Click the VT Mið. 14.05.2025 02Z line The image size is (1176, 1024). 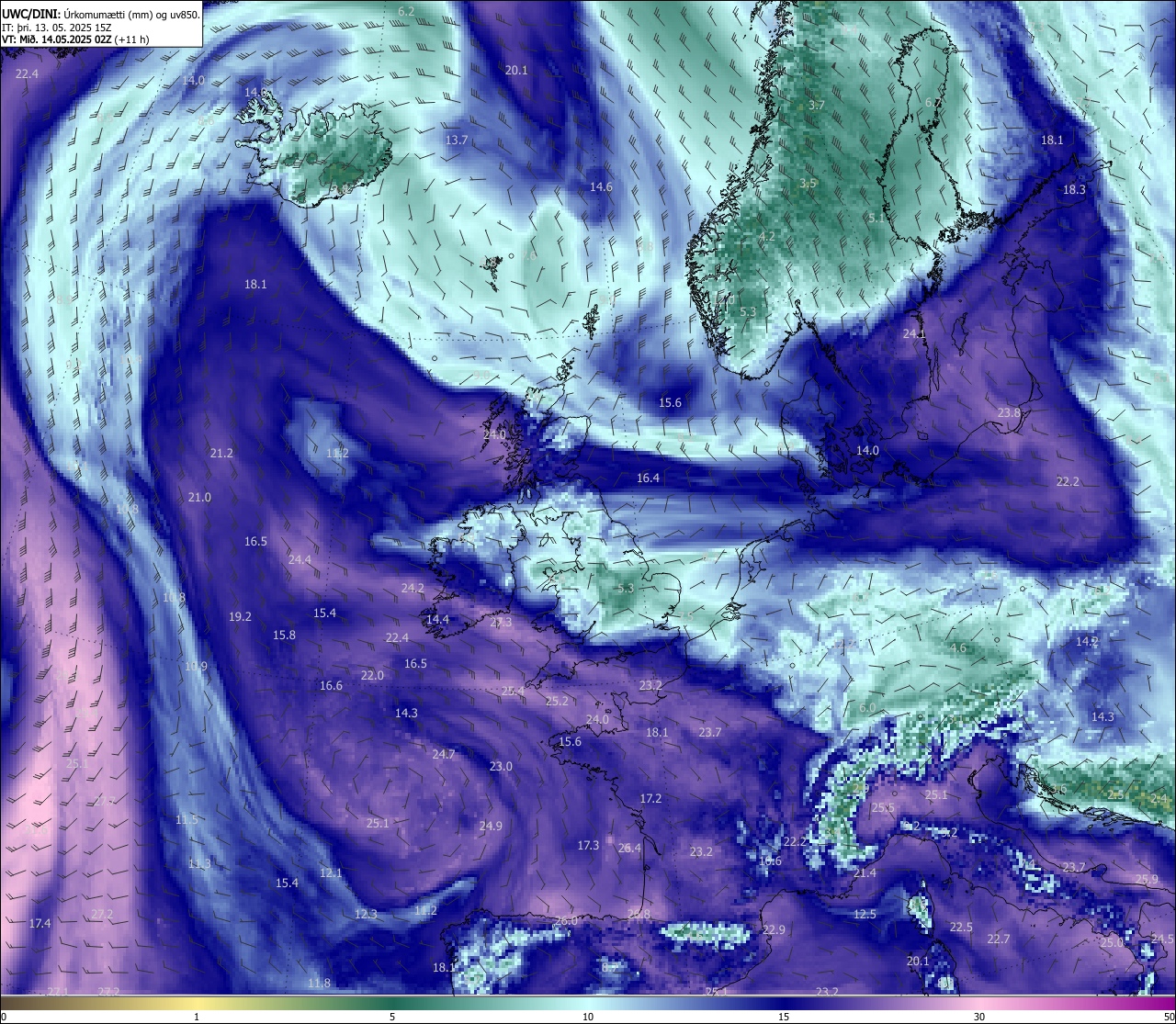(x=75, y=39)
